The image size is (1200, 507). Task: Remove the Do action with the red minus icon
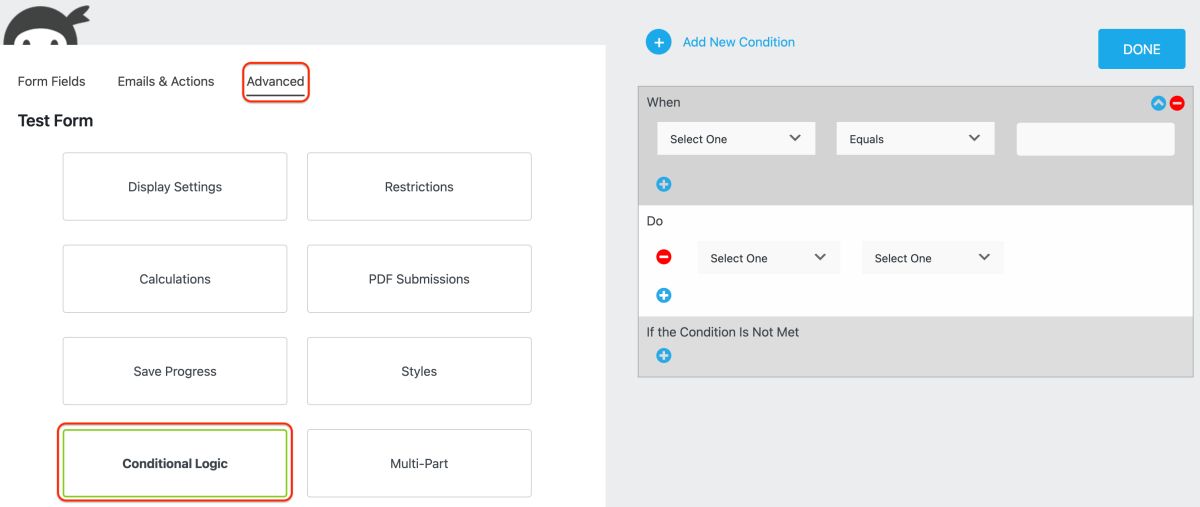pyautogui.click(x=664, y=257)
